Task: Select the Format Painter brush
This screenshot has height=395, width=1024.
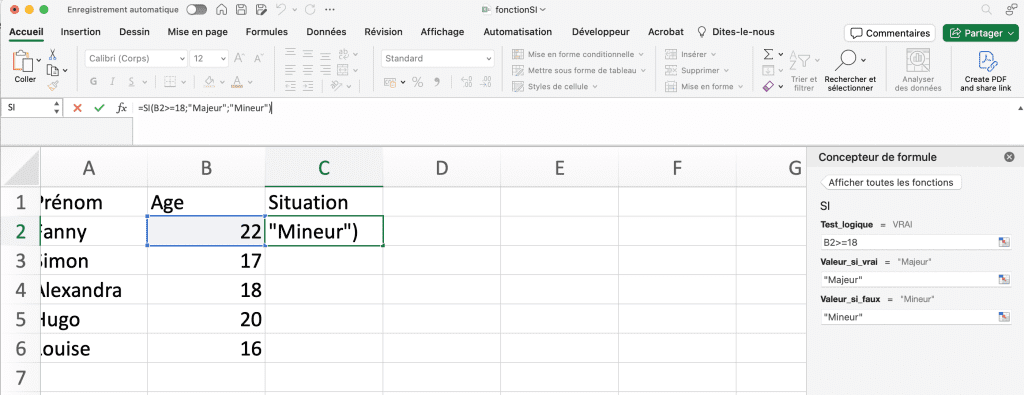Action: [x=53, y=86]
